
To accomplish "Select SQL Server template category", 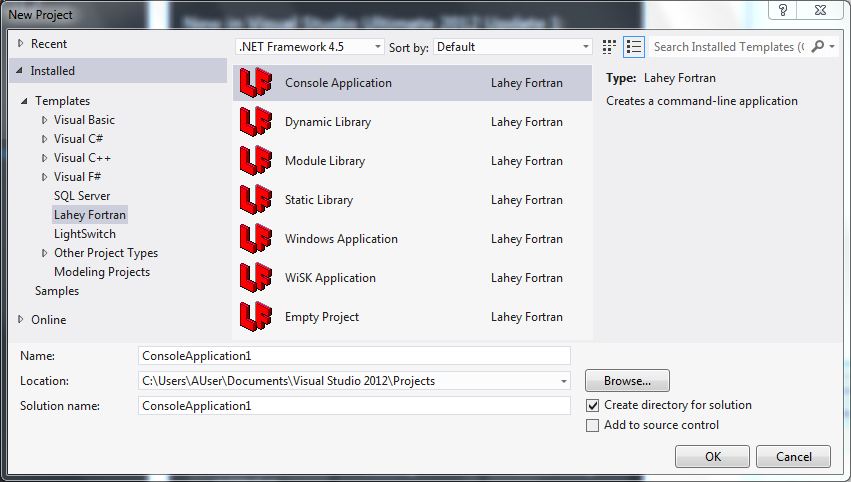I will point(82,196).
